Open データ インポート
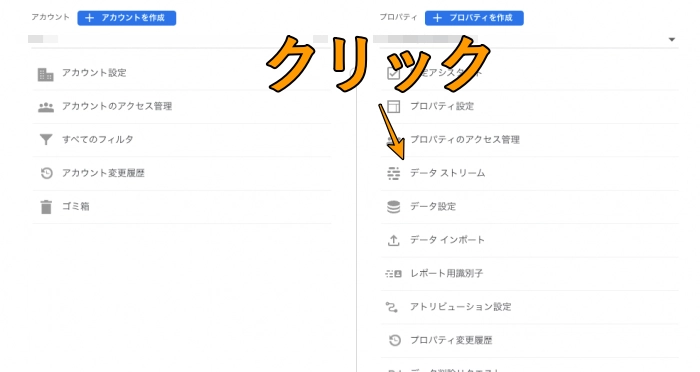 (447, 240)
